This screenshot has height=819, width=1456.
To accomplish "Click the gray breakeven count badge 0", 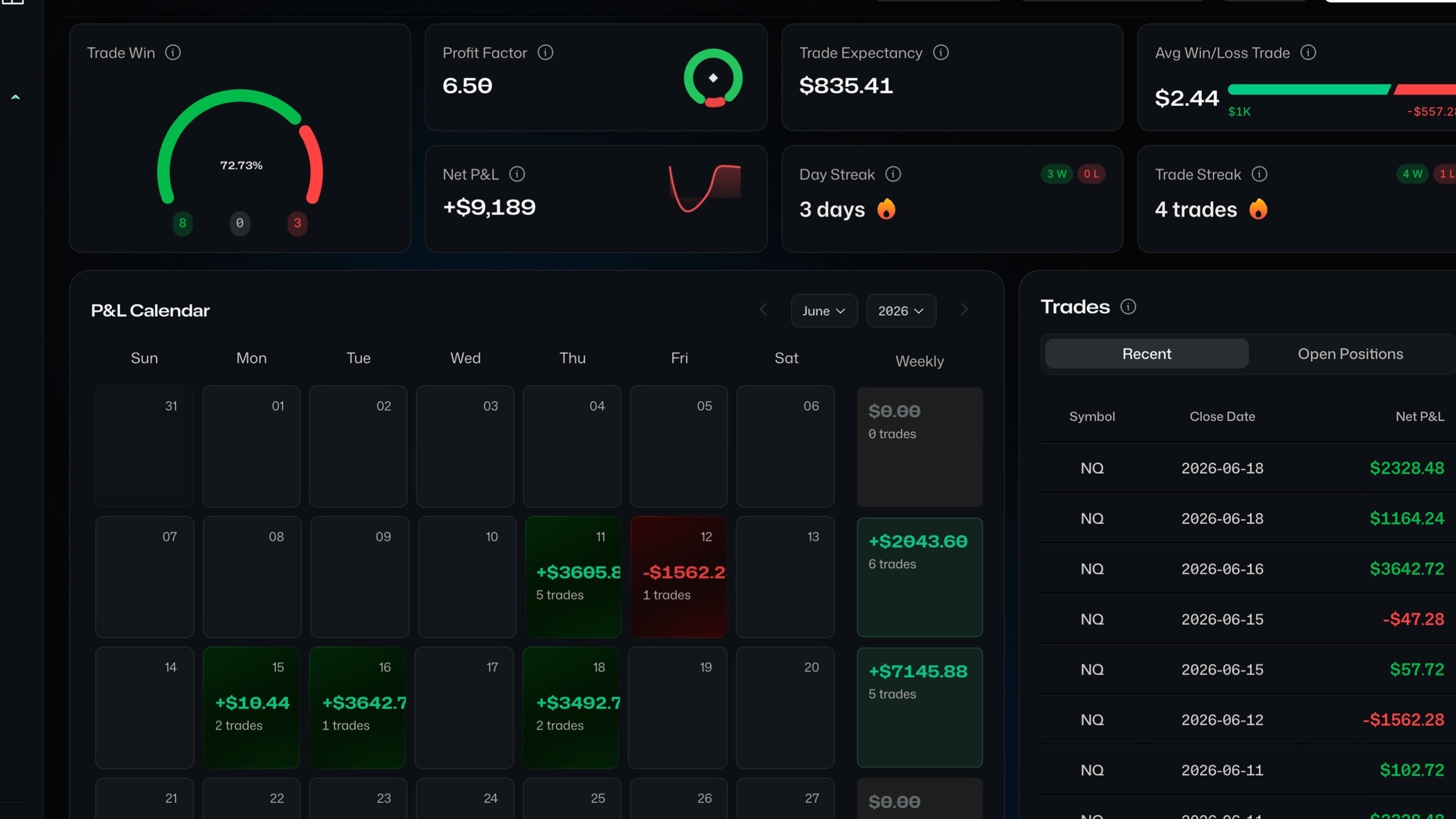I will (x=240, y=223).
